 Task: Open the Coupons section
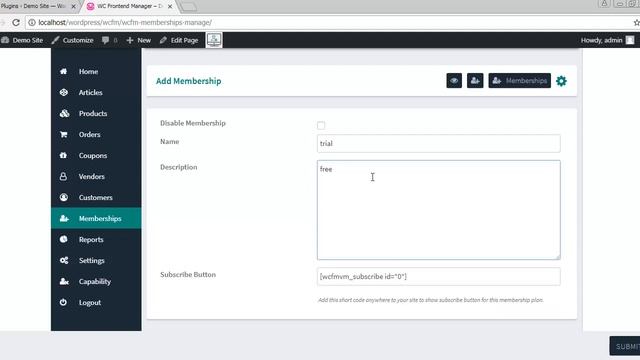tap(96, 156)
